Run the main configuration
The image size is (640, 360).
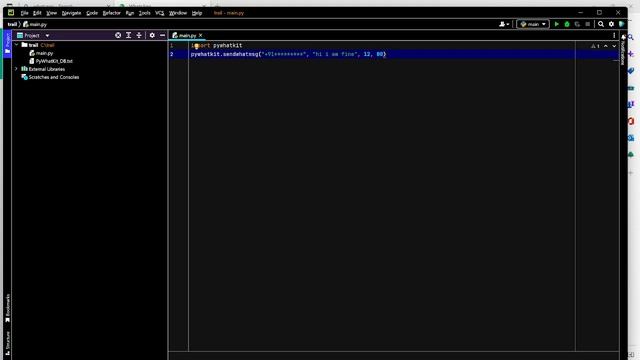point(556,24)
